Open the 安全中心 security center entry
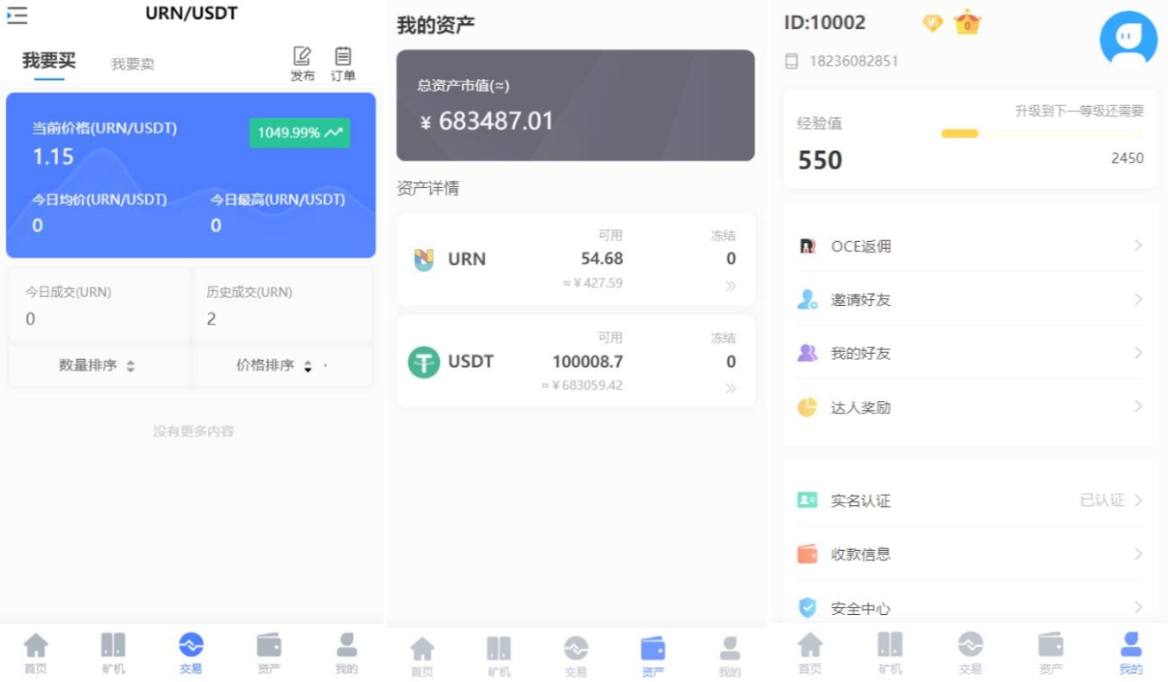1168x682 pixels. point(970,608)
